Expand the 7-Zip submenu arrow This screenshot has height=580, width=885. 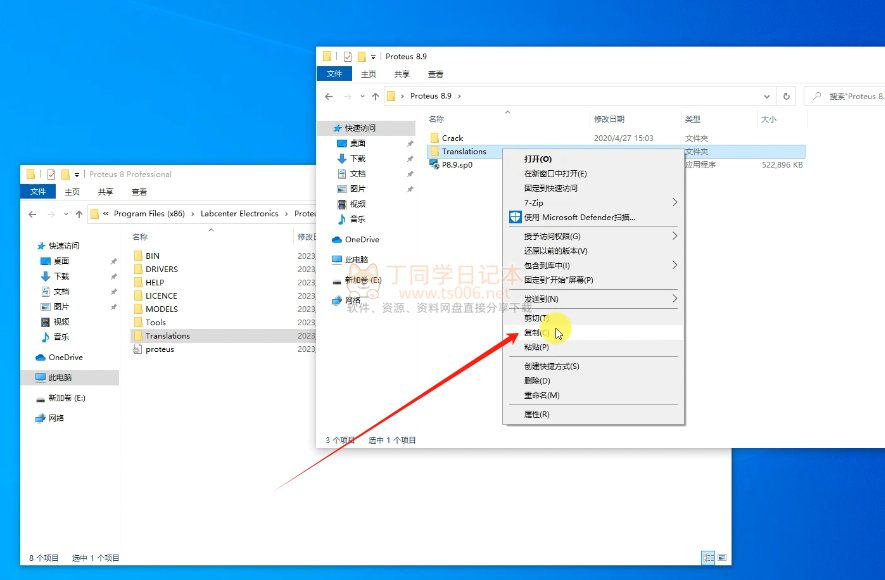coord(674,203)
